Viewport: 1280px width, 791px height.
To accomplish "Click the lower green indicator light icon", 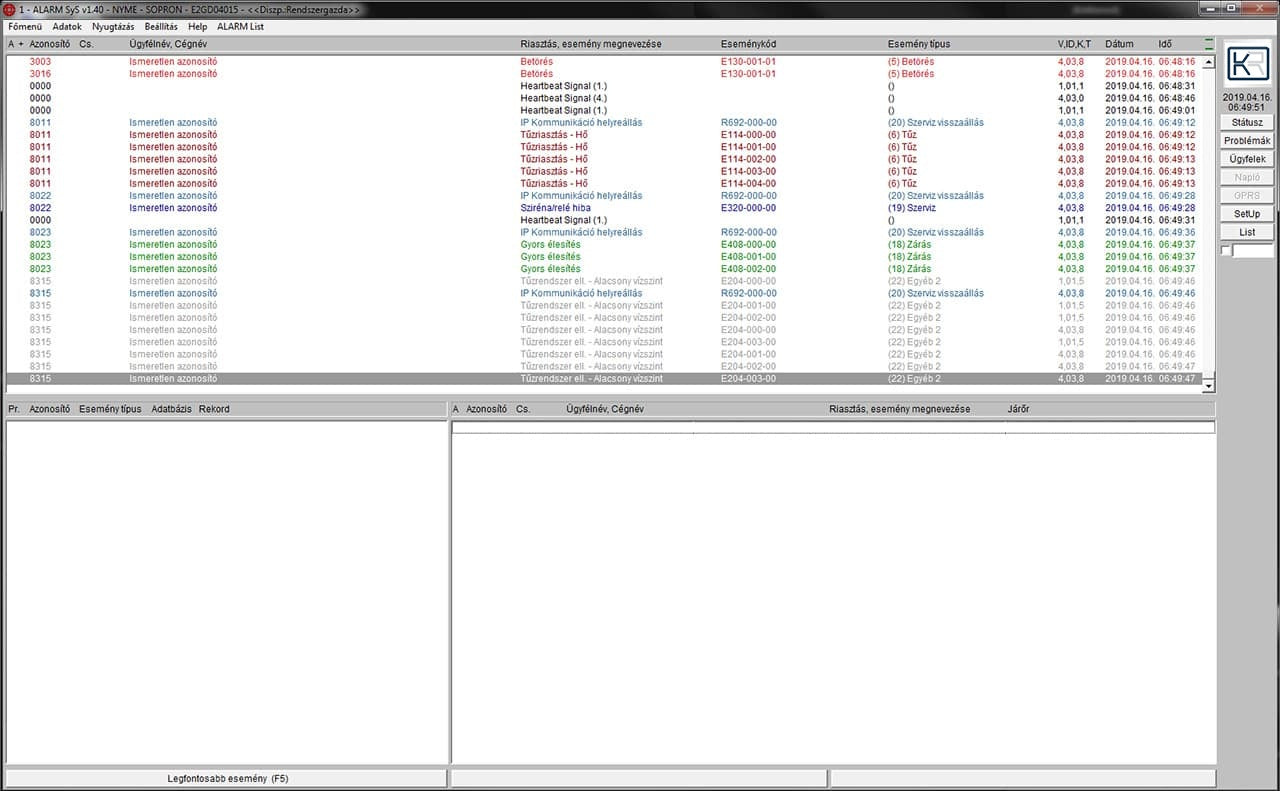I will point(1210,47).
